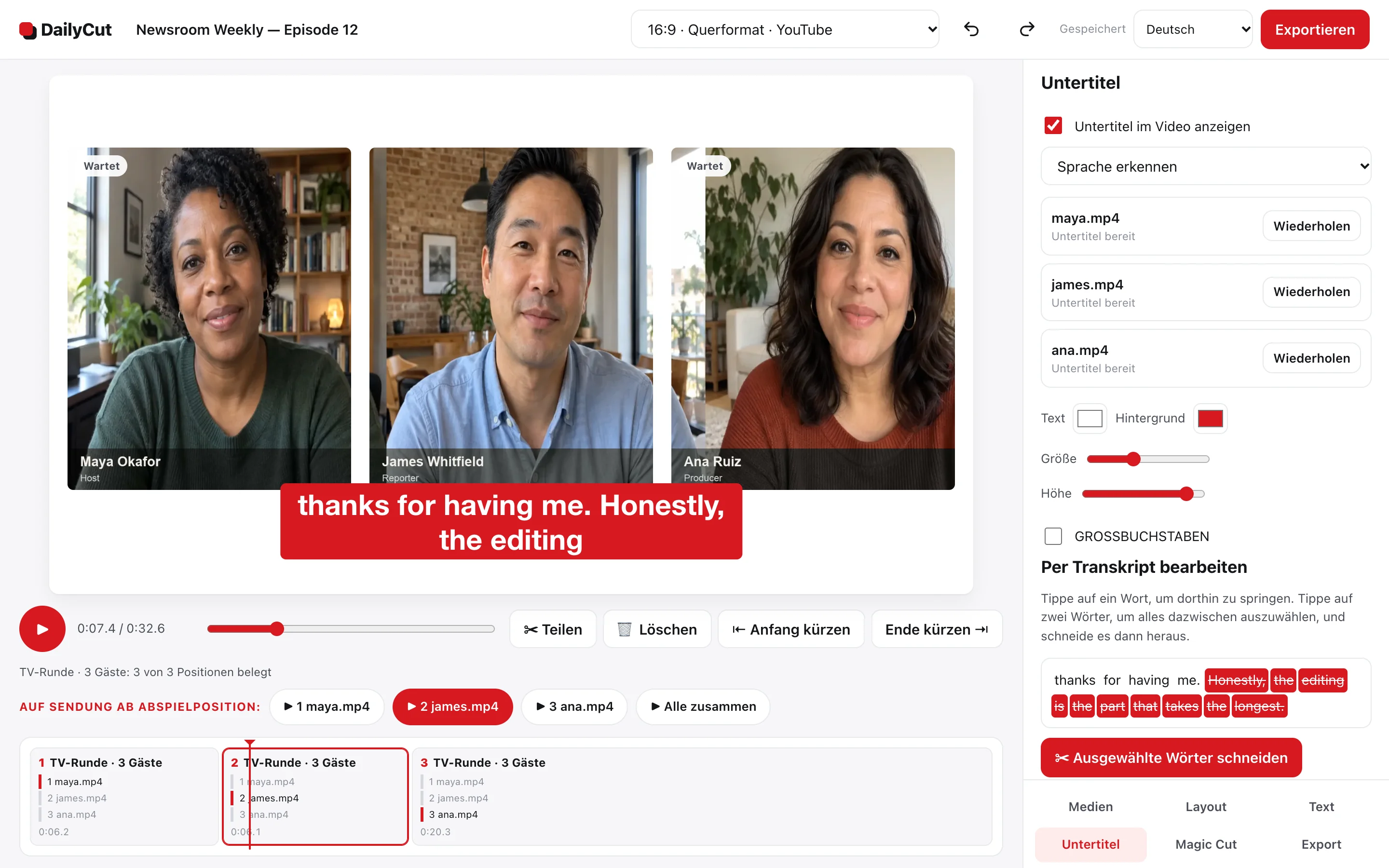
Task: Click Wiederholen for james.mp4
Action: [x=1311, y=292]
